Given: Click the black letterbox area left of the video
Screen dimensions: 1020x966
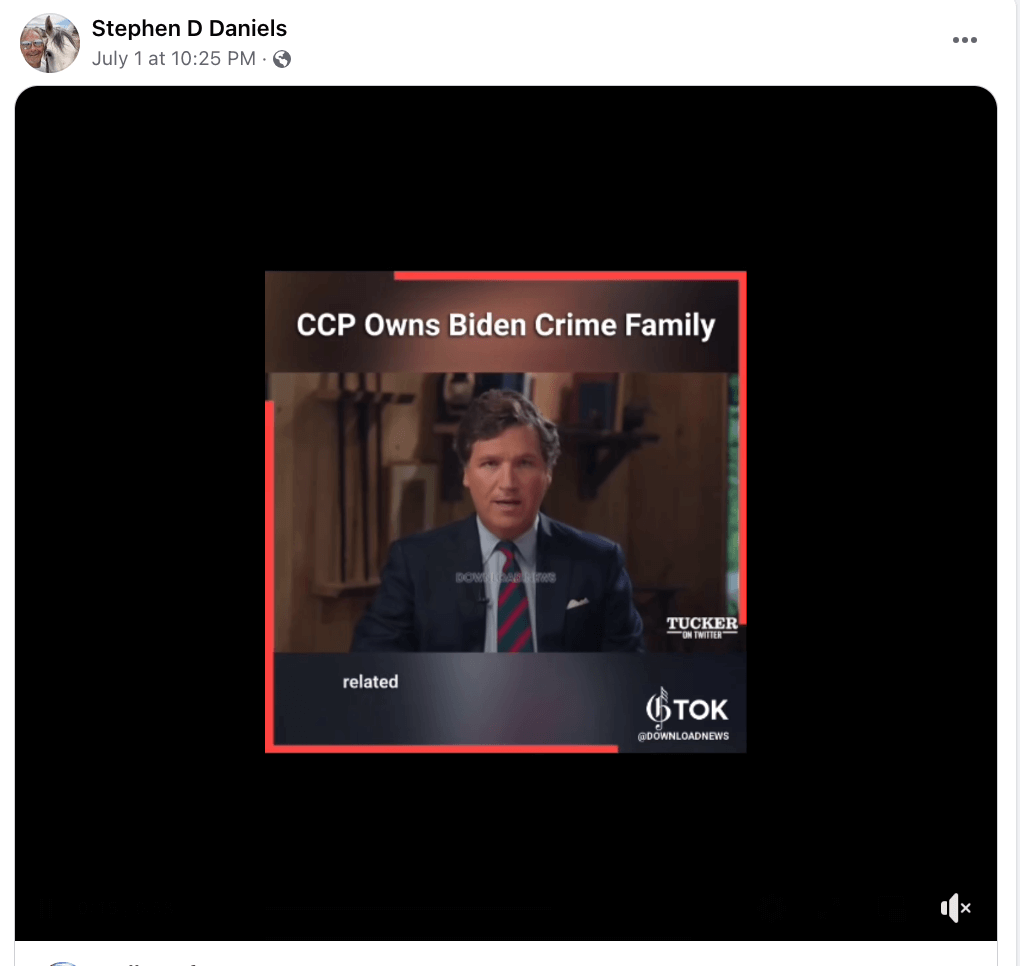Looking at the screenshot, I should click(x=140, y=512).
